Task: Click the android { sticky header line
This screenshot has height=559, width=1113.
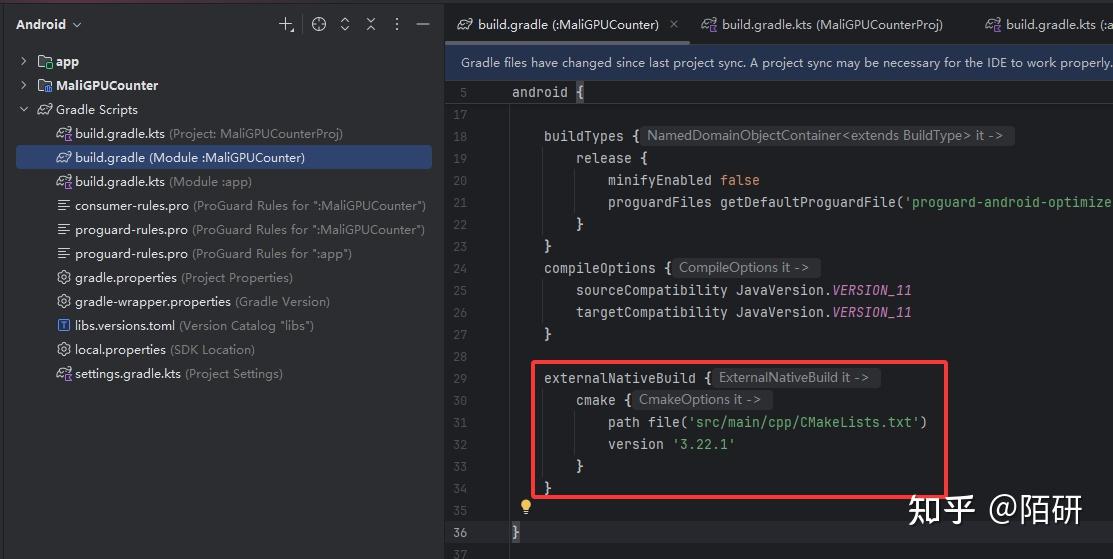Action: pos(547,92)
